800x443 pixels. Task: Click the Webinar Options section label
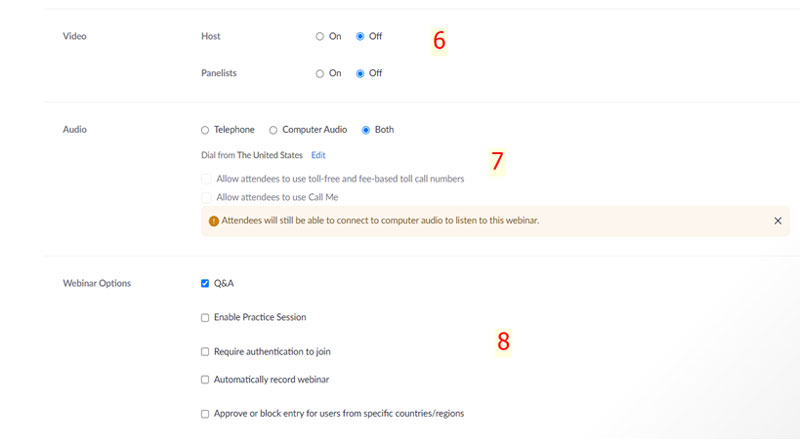coord(97,283)
